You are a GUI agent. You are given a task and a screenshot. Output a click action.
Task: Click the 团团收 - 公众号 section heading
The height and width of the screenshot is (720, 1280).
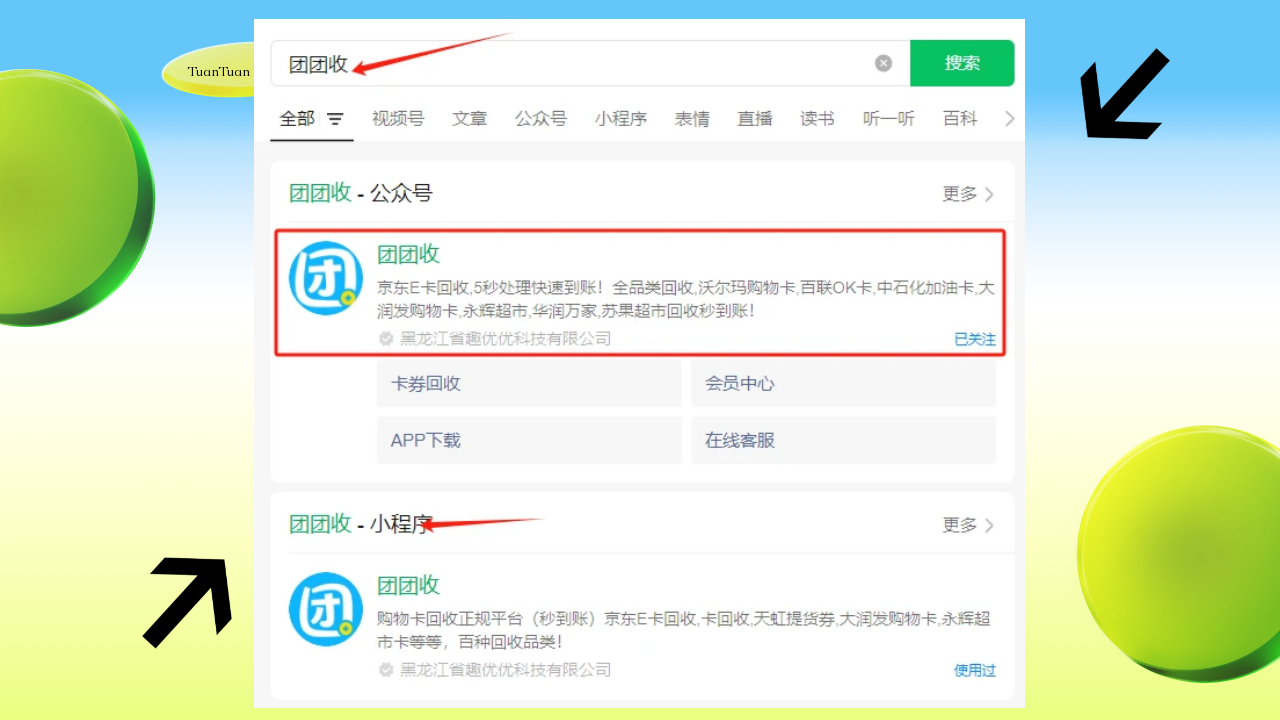[x=361, y=193]
